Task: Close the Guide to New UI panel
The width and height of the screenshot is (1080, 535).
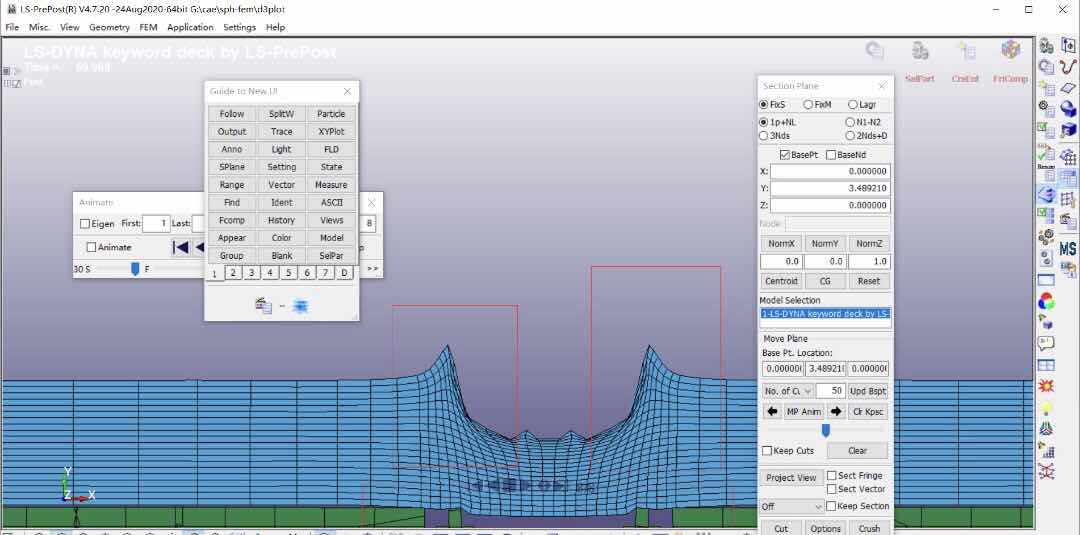Action: (347, 92)
